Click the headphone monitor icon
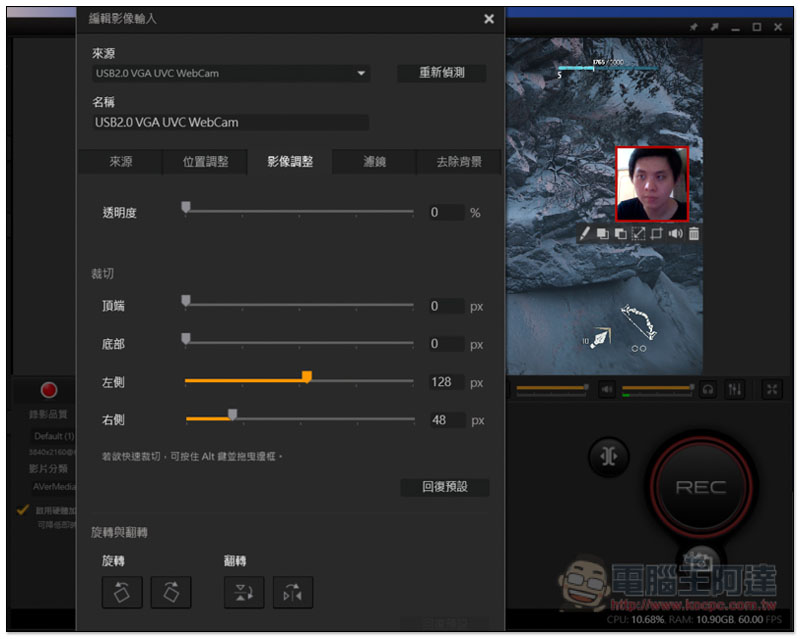This screenshot has height=639, width=800. (x=708, y=390)
